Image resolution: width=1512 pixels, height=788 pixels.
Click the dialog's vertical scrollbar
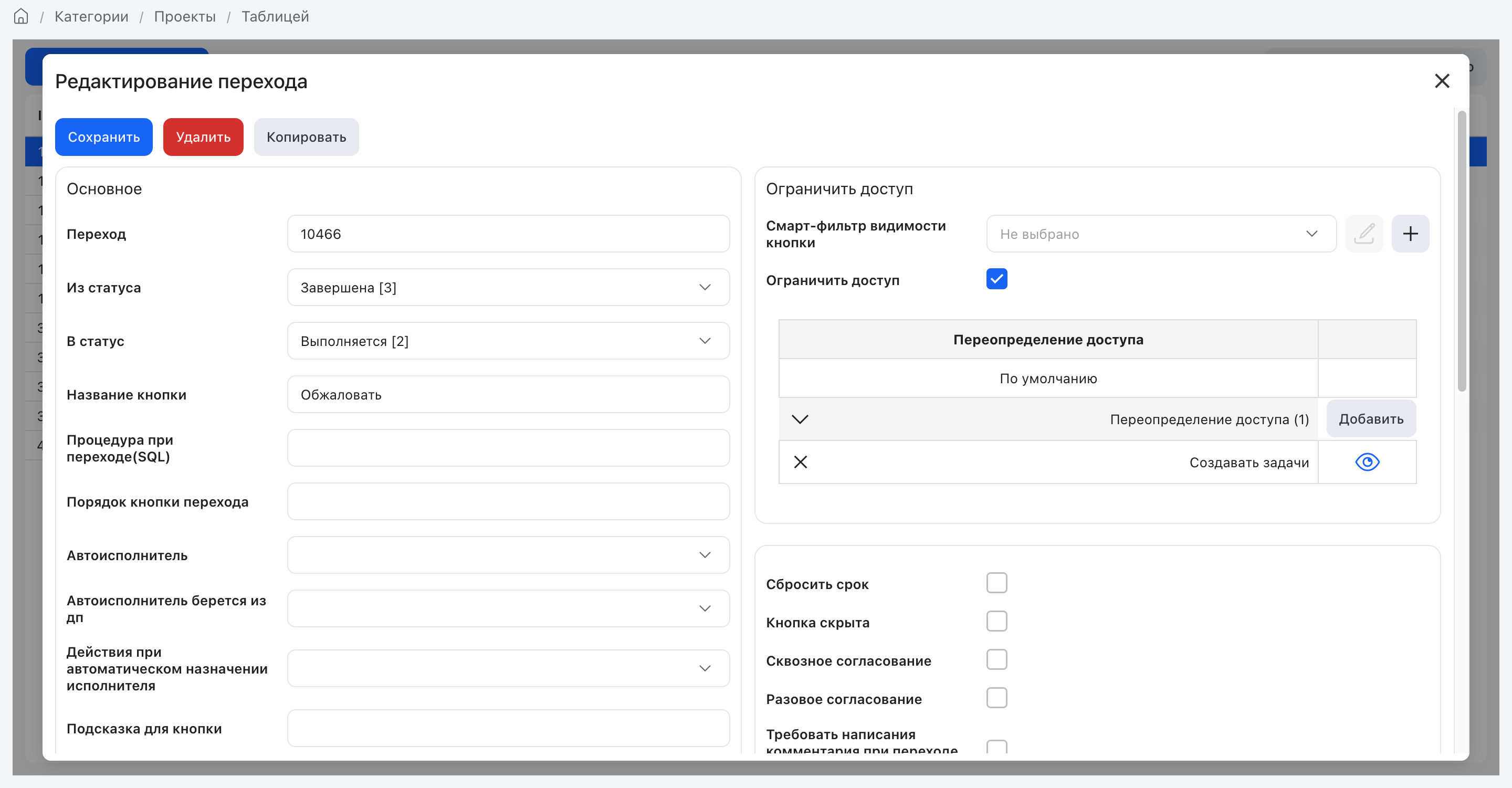(x=1462, y=251)
